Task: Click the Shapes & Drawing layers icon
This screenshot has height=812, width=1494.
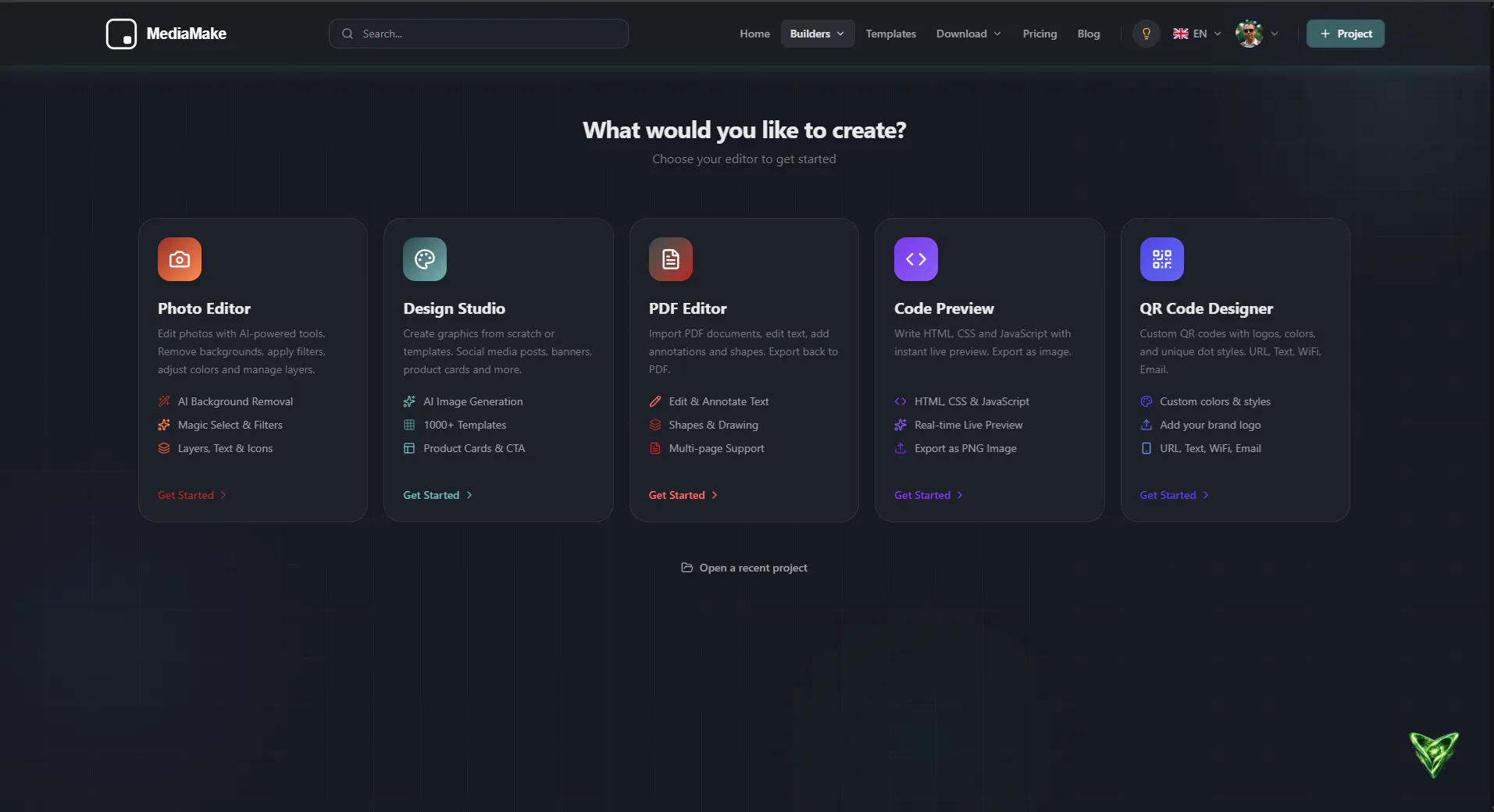Action: click(x=655, y=425)
